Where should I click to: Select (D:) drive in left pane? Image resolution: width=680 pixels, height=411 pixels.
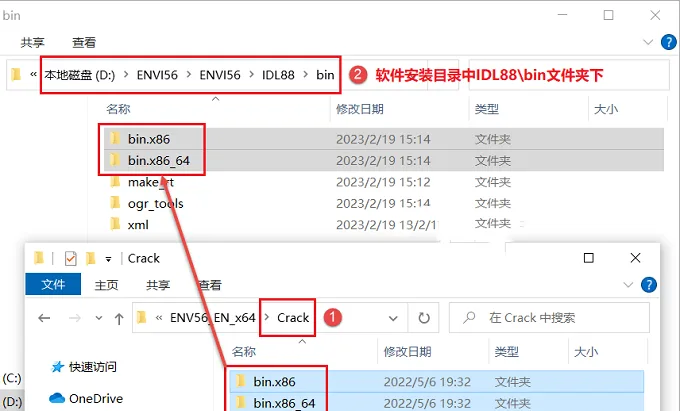click(x=12, y=402)
